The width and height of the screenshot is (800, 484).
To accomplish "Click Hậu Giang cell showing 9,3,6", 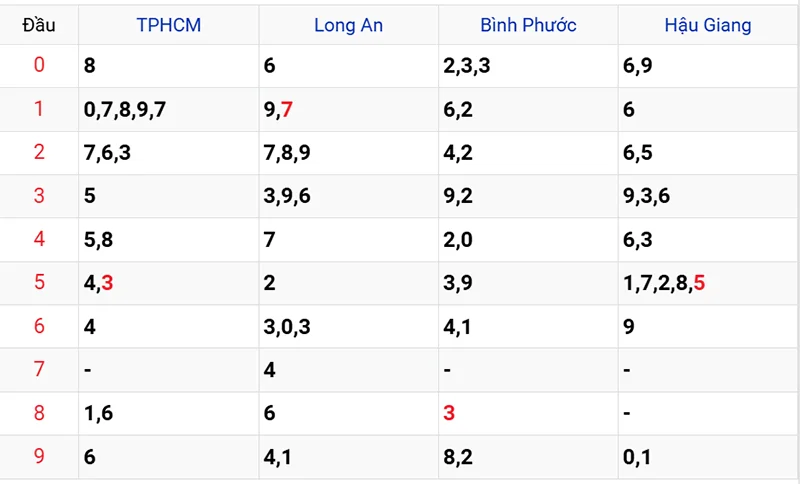I will 646,196.
